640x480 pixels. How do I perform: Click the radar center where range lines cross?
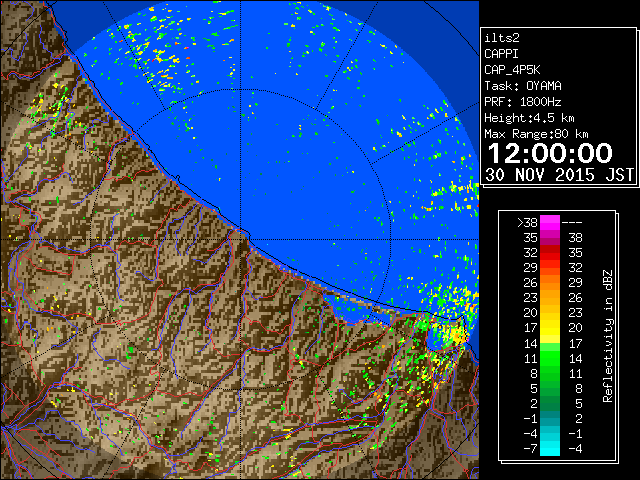241,239
